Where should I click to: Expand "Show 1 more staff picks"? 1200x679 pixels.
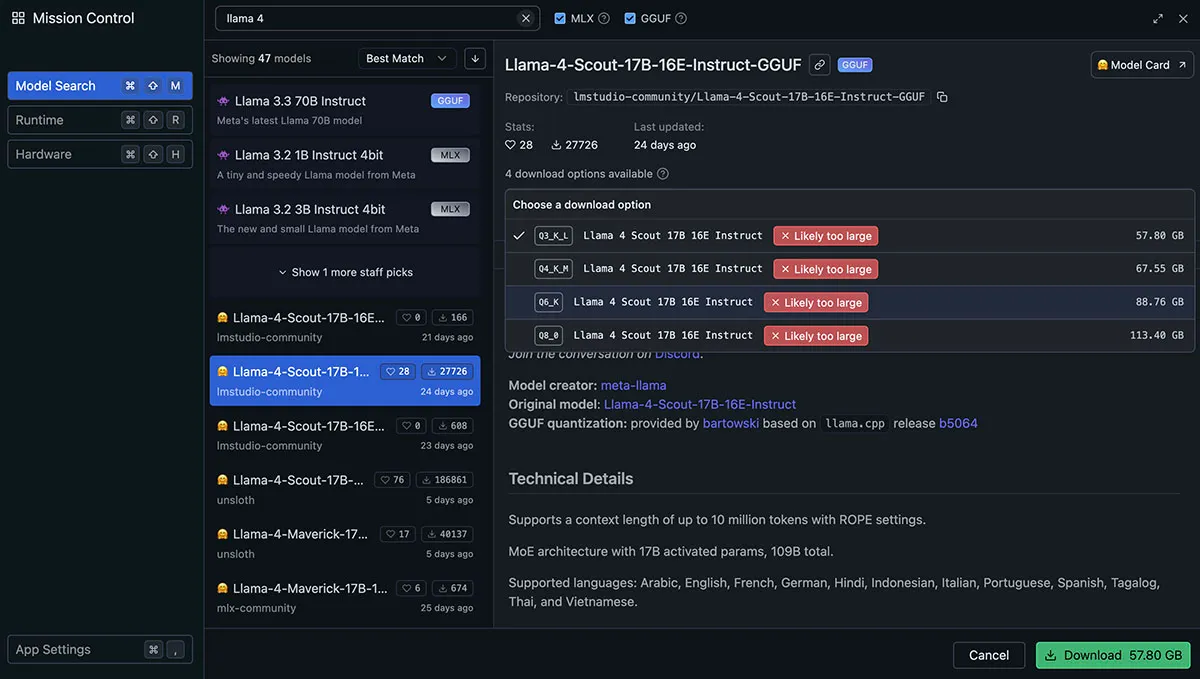tap(345, 272)
